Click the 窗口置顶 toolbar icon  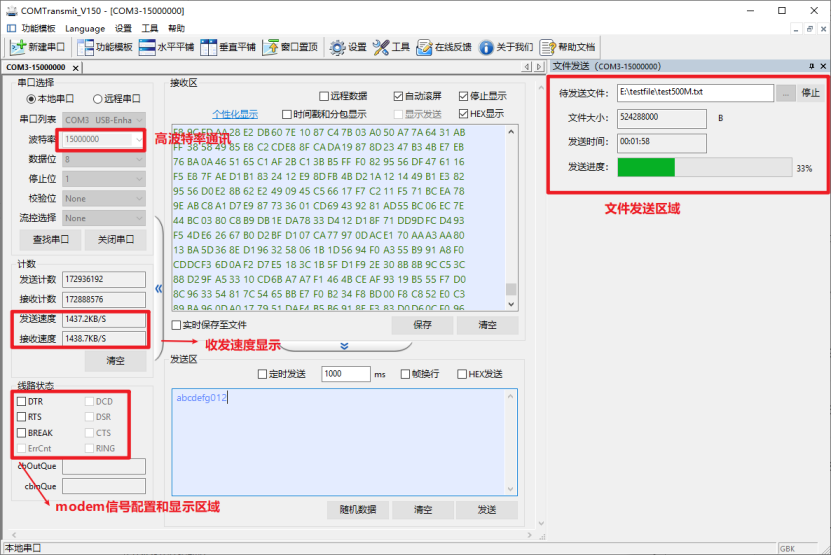[270, 47]
